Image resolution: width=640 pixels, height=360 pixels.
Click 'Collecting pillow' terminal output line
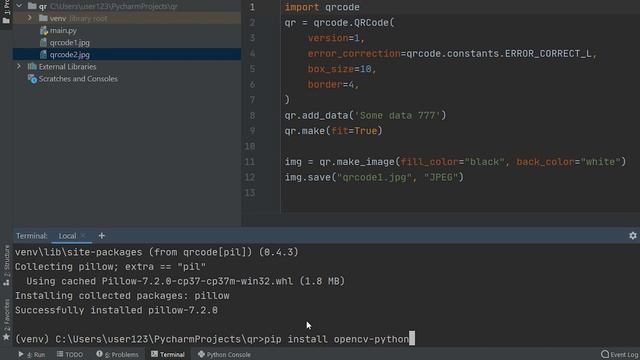click(110, 267)
